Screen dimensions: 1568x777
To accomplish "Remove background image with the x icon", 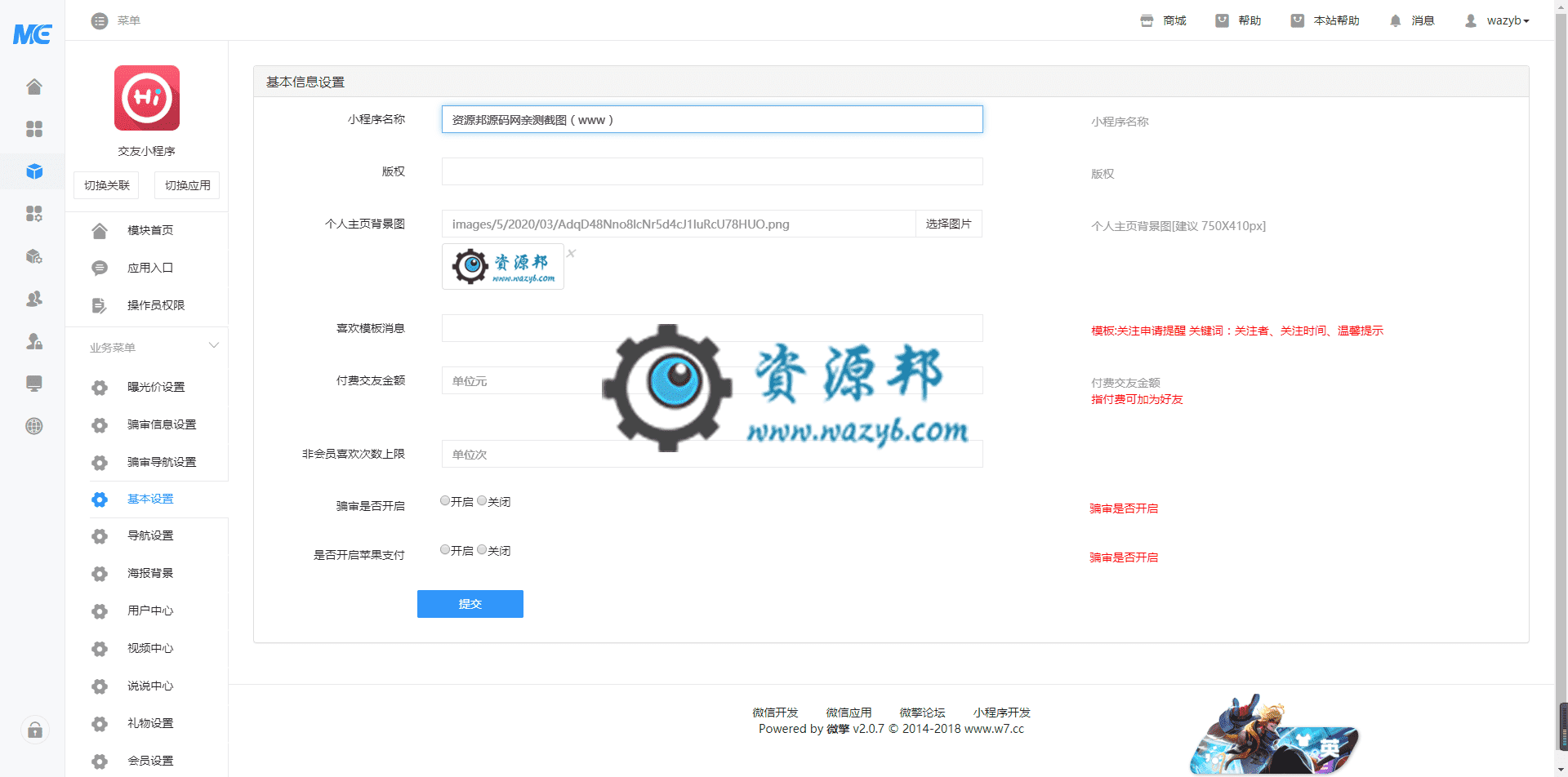I will [571, 253].
